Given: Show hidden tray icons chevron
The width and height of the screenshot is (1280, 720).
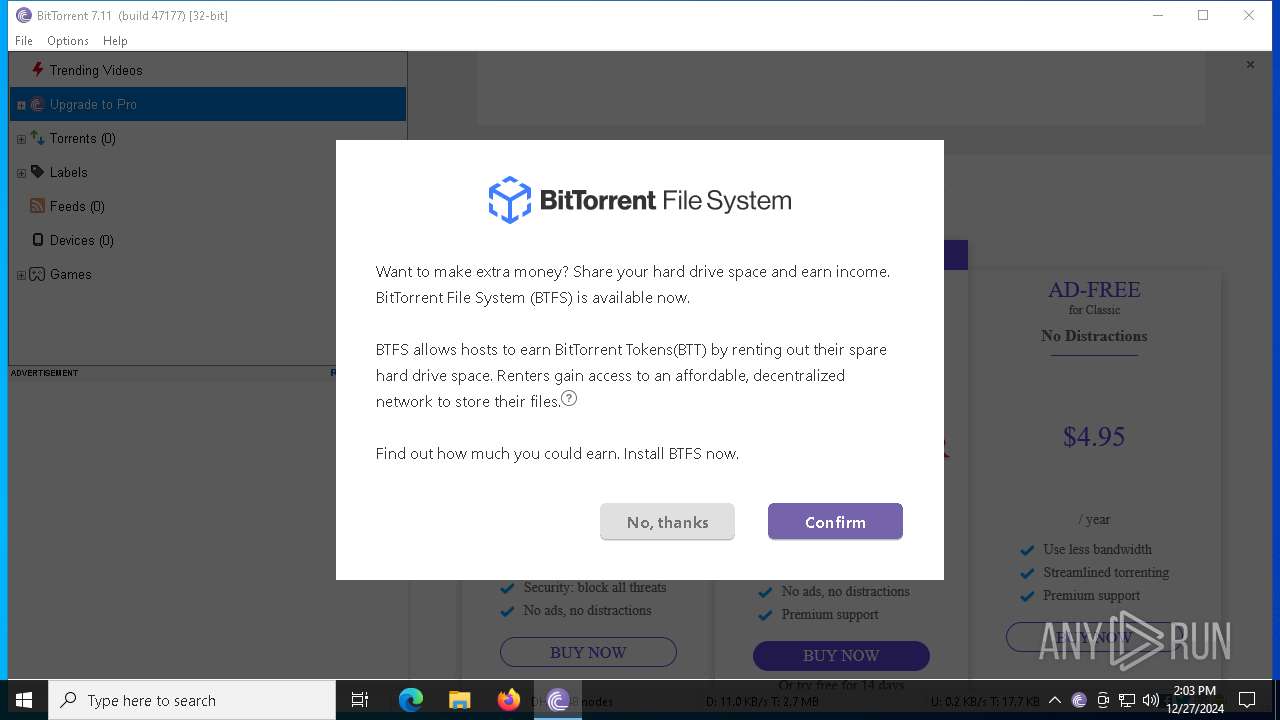Looking at the screenshot, I should 1055,700.
